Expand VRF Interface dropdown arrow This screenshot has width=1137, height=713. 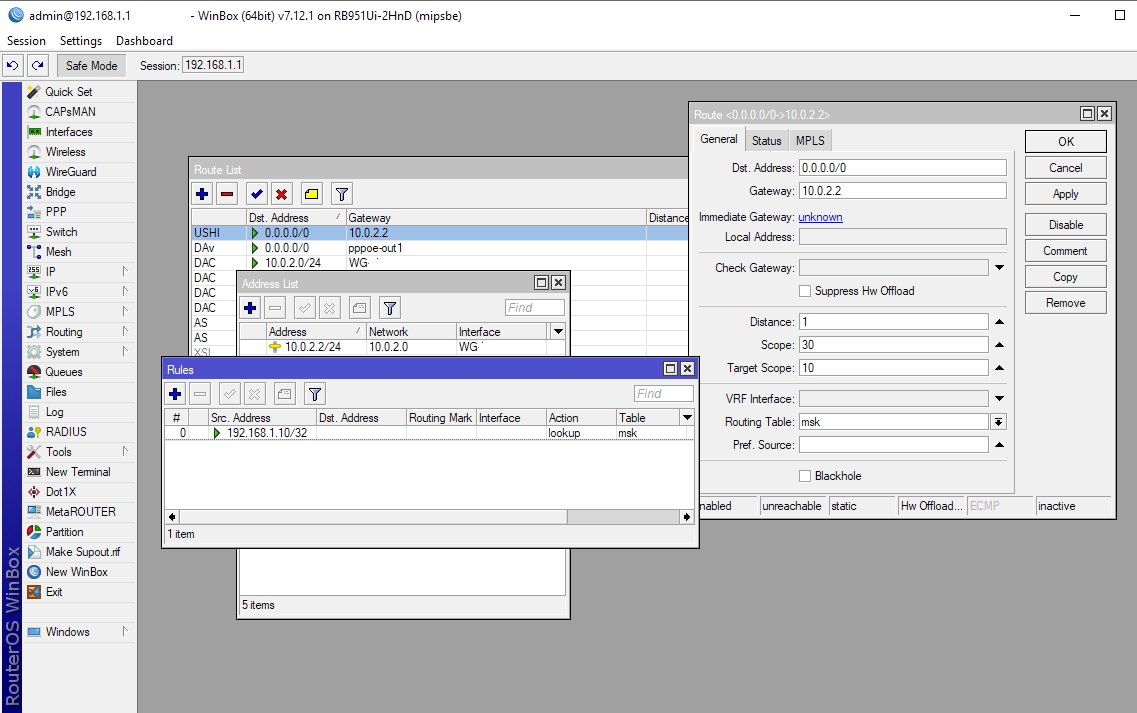tap(999, 398)
